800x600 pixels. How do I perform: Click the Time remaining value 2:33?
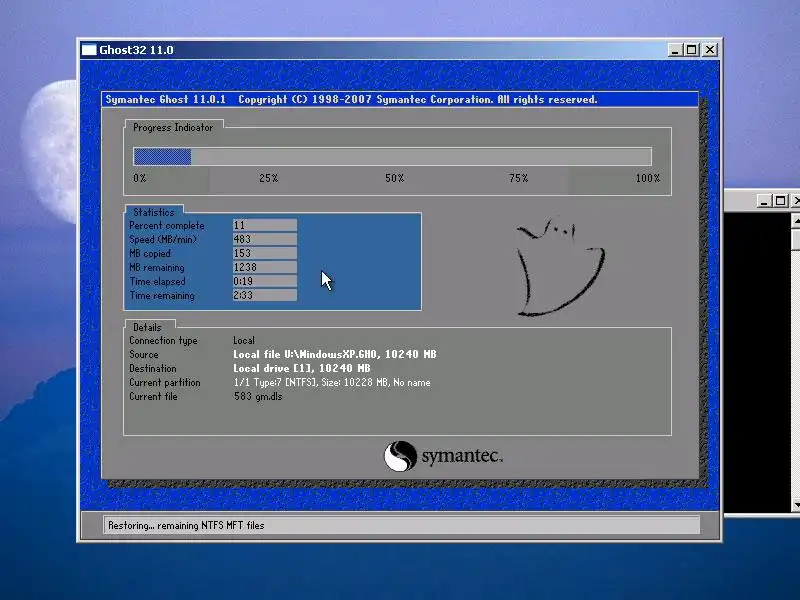[x=265, y=295]
